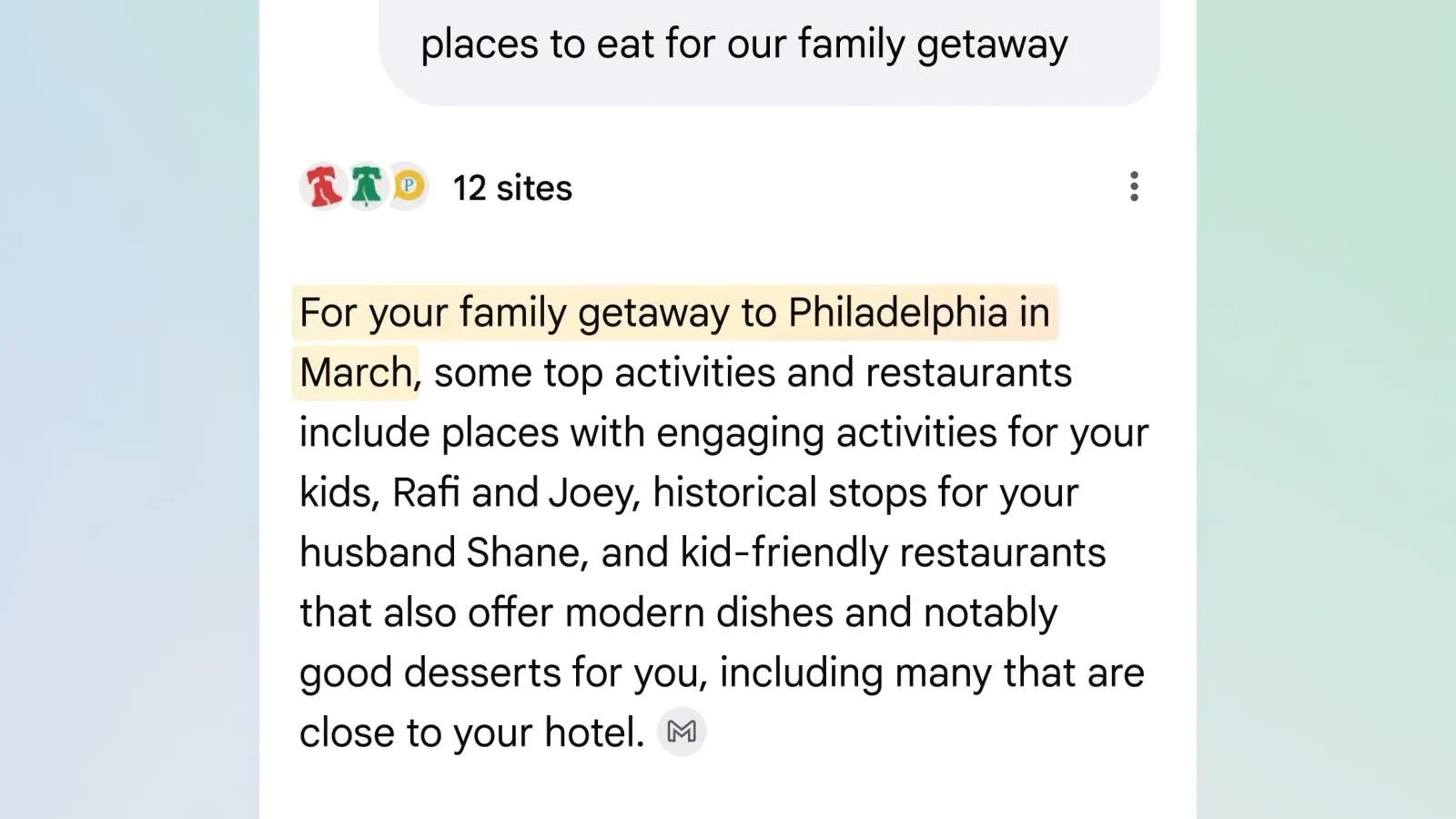The height and width of the screenshot is (819, 1456).
Task: Click the phrase "close to your hotel."
Action: 471,733
